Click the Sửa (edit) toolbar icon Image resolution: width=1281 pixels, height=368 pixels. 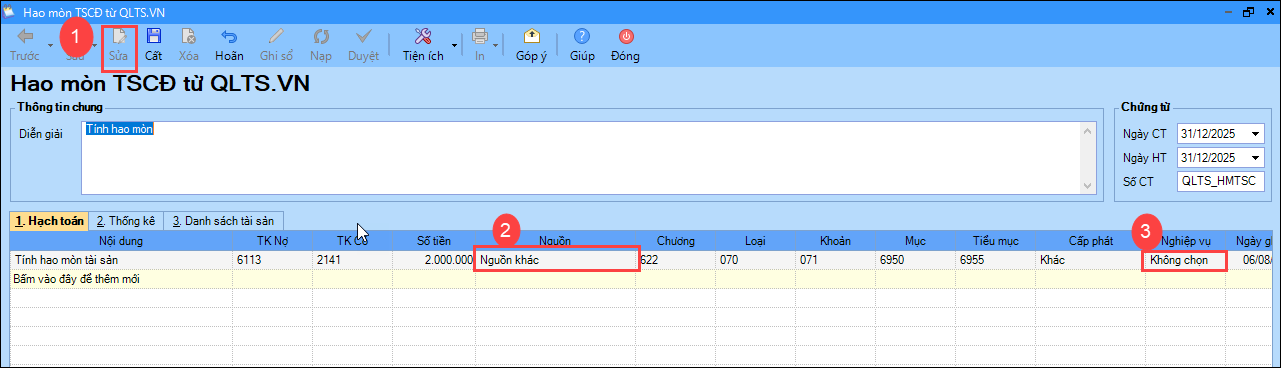pyautogui.click(x=119, y=36)
